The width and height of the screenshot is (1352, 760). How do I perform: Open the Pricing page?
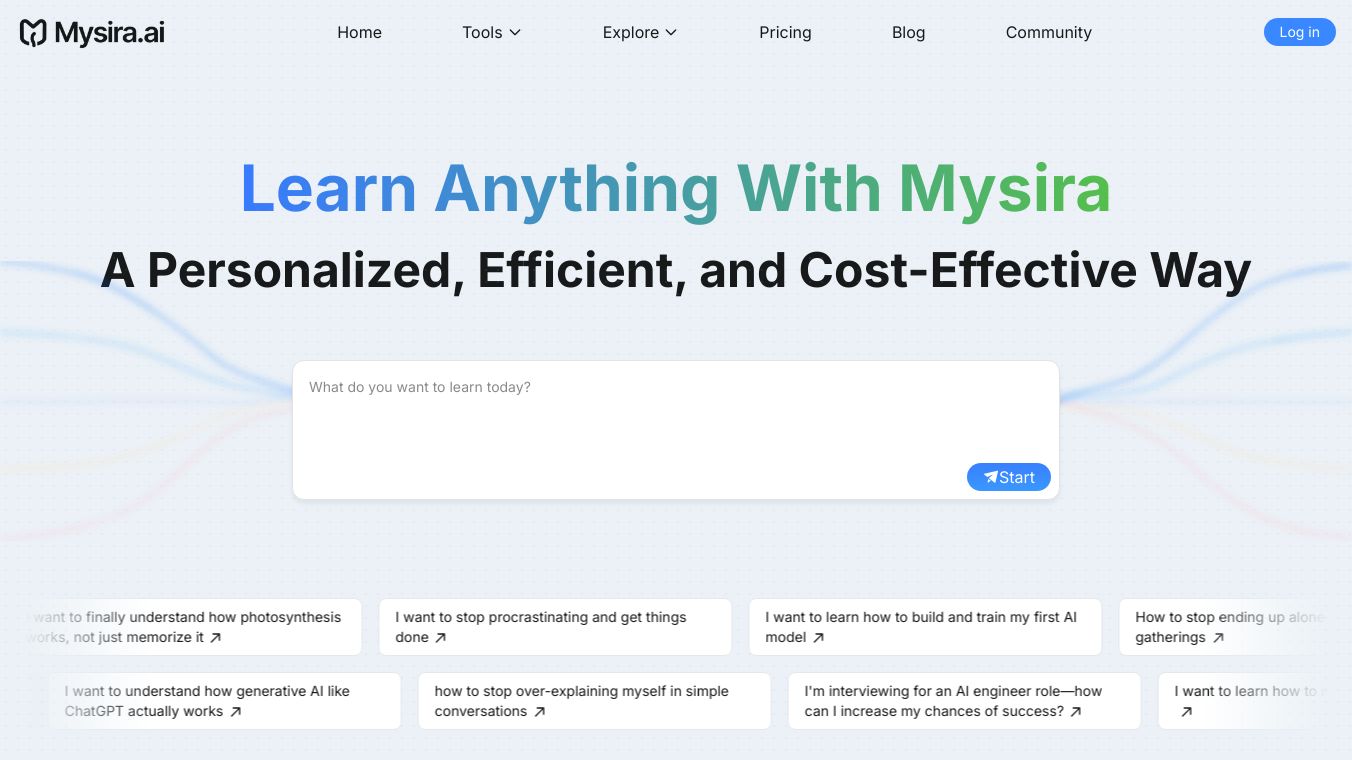coord(785,32)
